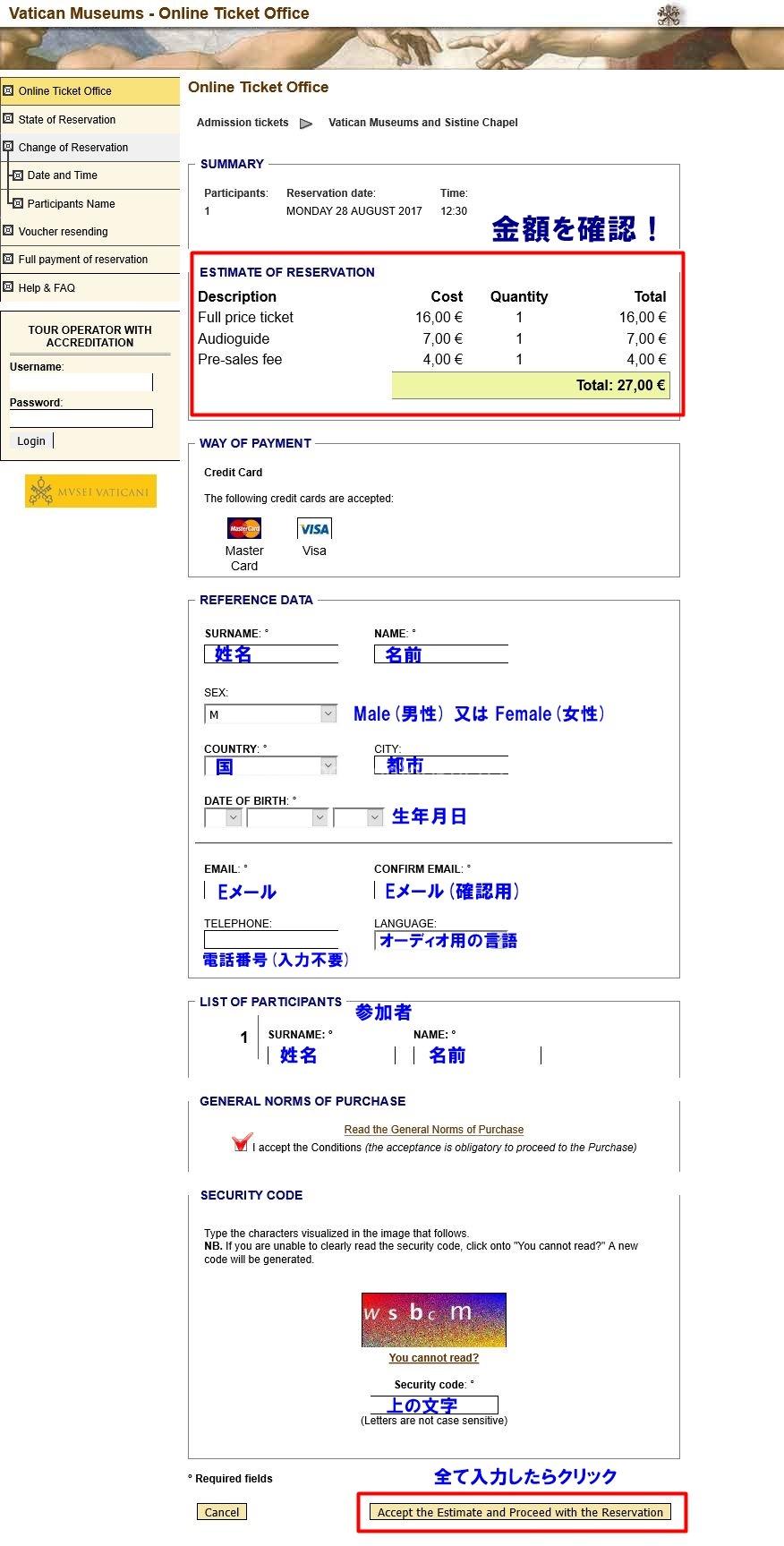This screenshot has height=1546, width=784.
Task: Click the Email input field
Action: [x=271, y=891]
